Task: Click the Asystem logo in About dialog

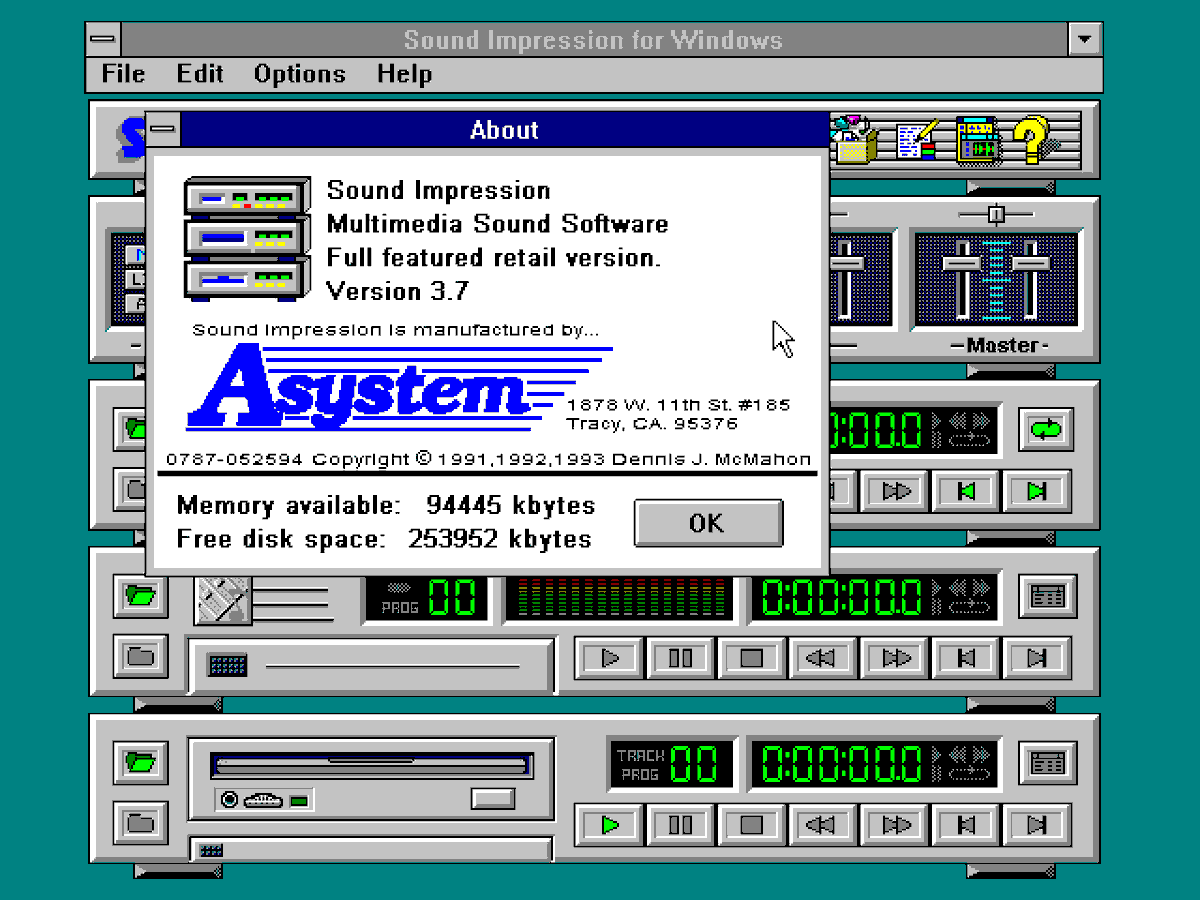Action: pos(399,388)
